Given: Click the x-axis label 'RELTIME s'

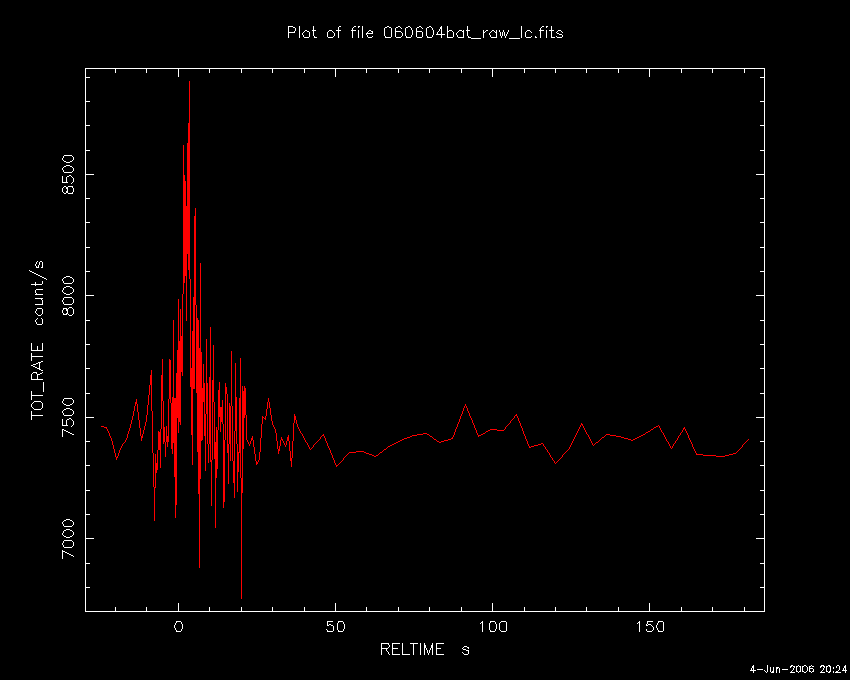Looking at the screenshot, I should click(424, 649).
